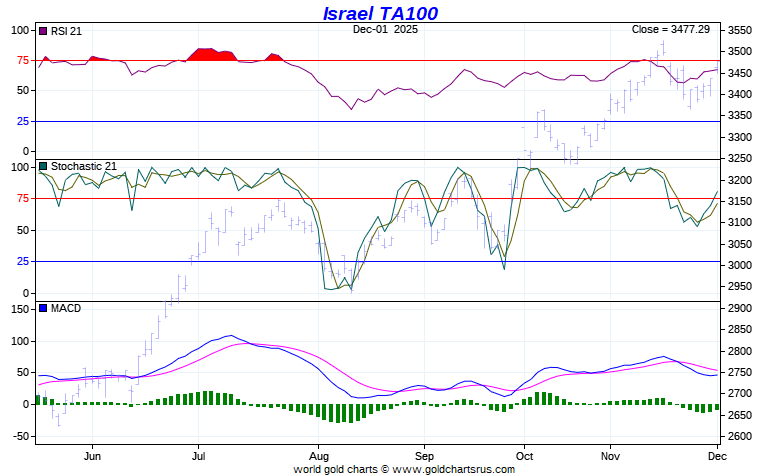The image size is (760, 475).
Task: Click the goldchartsrus.com copyright text
Action: pyautogui.click(x=404, y=469)
